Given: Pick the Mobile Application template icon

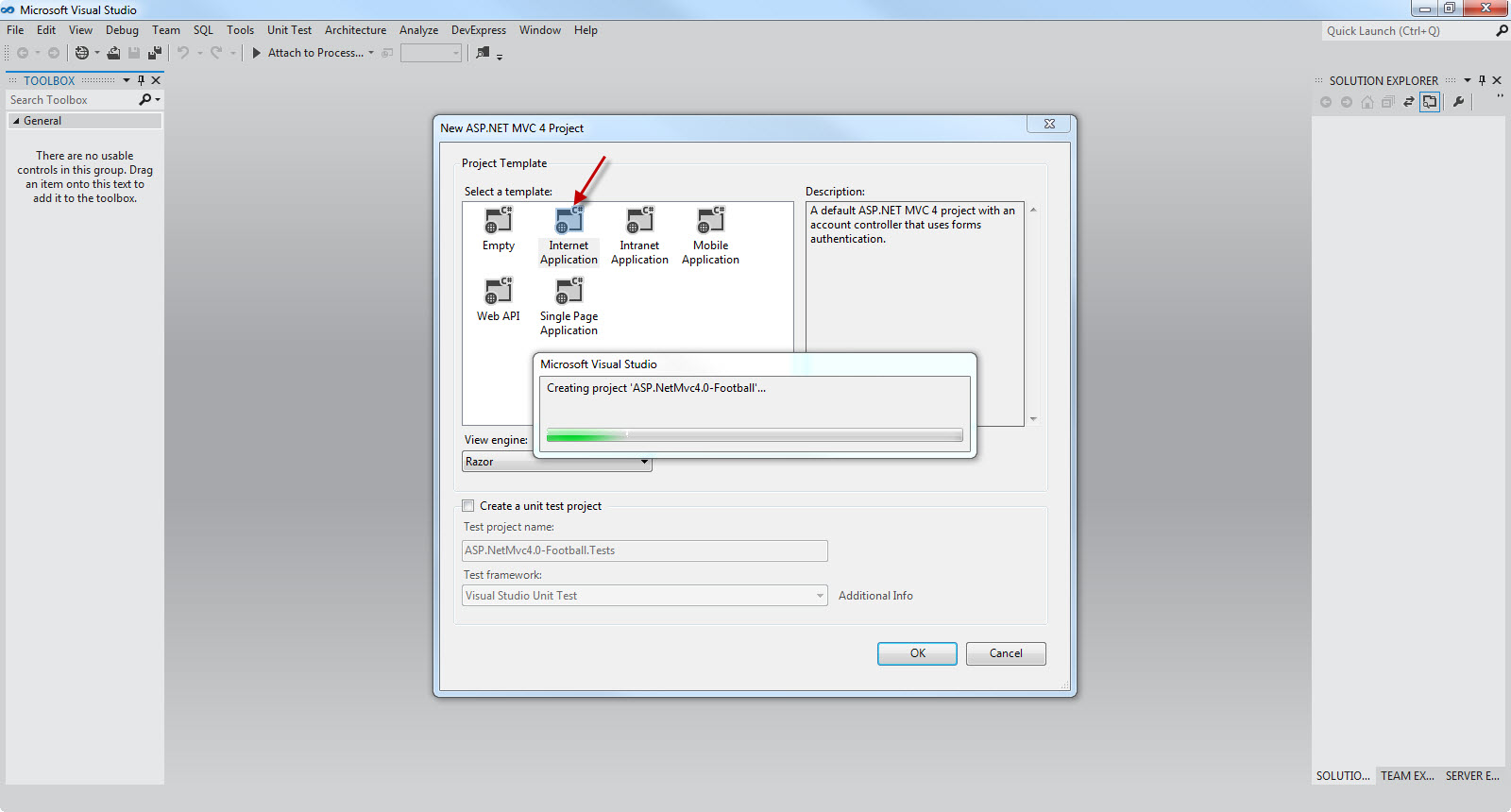Looking at the screenshot, I should point(710,220).
